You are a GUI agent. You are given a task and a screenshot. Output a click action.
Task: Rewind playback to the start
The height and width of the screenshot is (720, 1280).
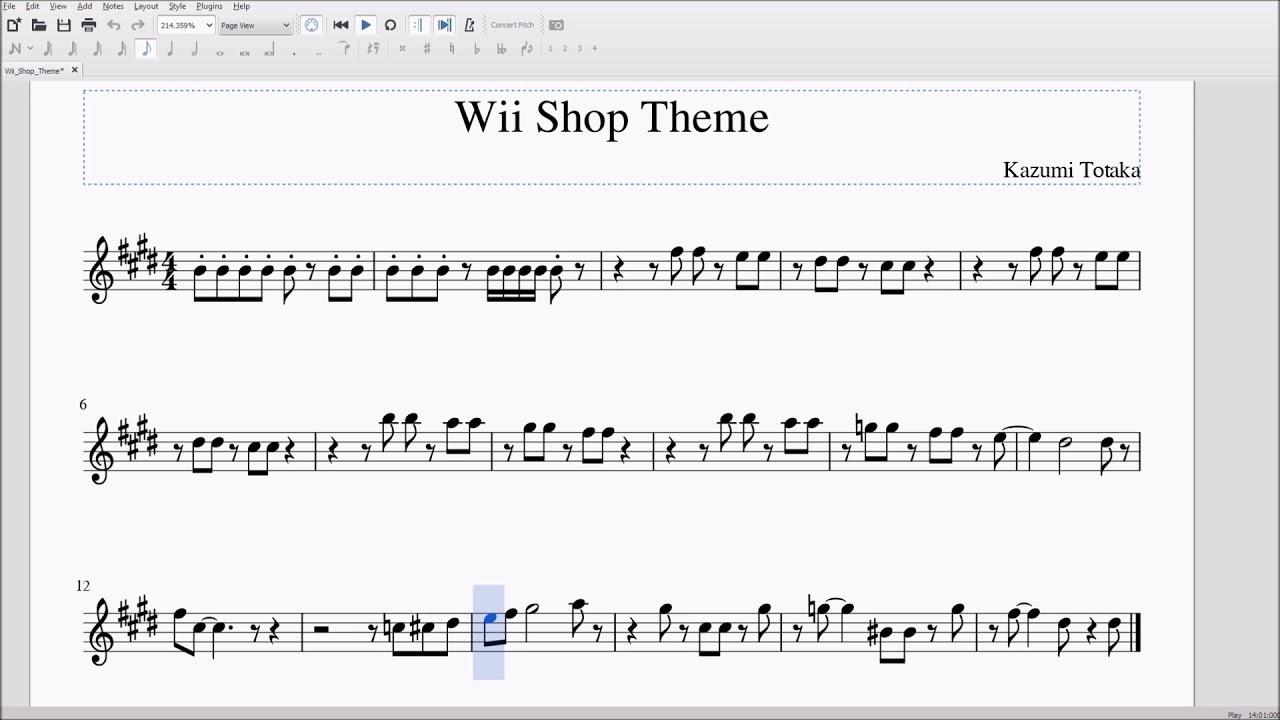coord(341,25)
